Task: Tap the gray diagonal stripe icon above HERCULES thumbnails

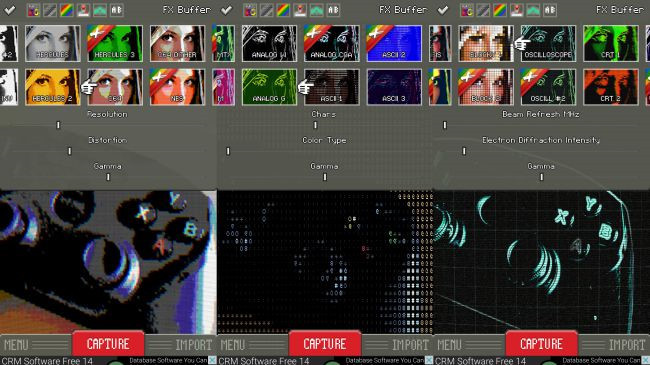Action: coord(50,10)
